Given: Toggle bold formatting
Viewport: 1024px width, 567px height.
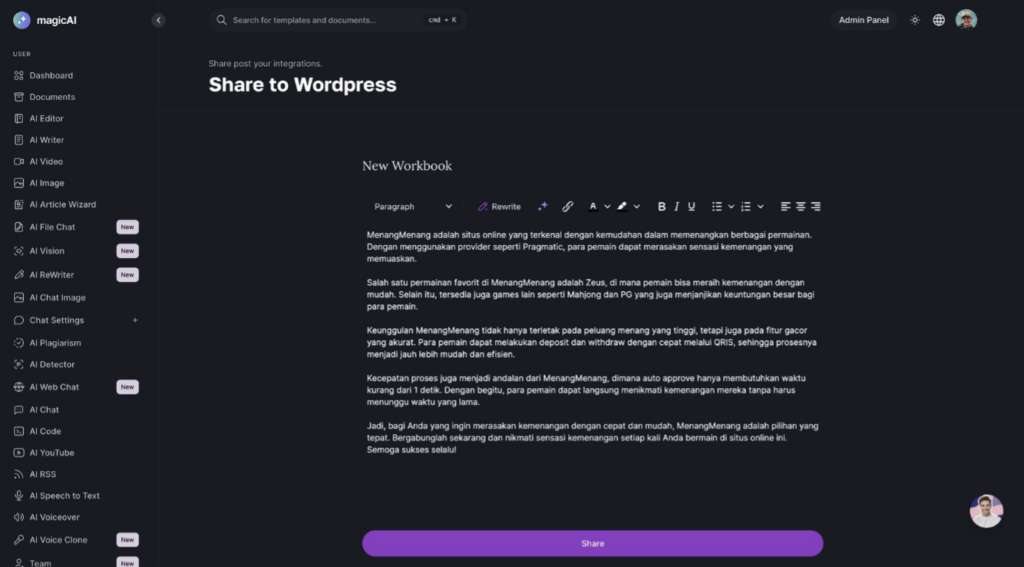Looking at the screenshot, I should [662, 206].
